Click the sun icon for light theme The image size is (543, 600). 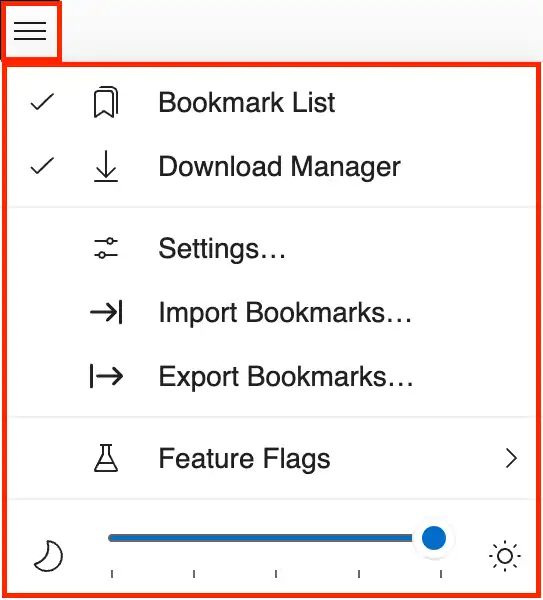505,556
